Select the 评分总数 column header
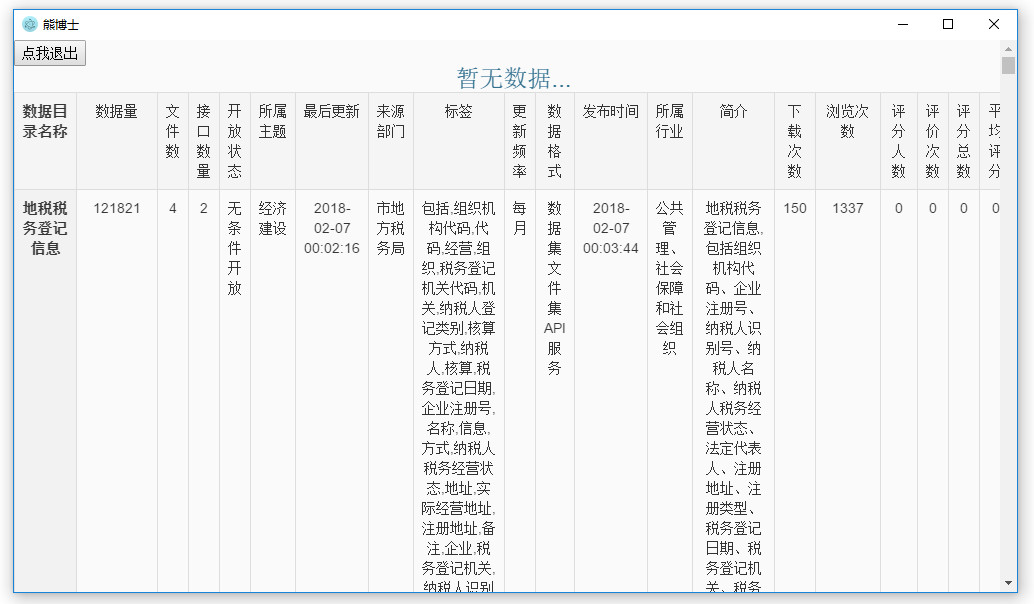Screen dimensions: 1034x604 (x=963, y=141)
